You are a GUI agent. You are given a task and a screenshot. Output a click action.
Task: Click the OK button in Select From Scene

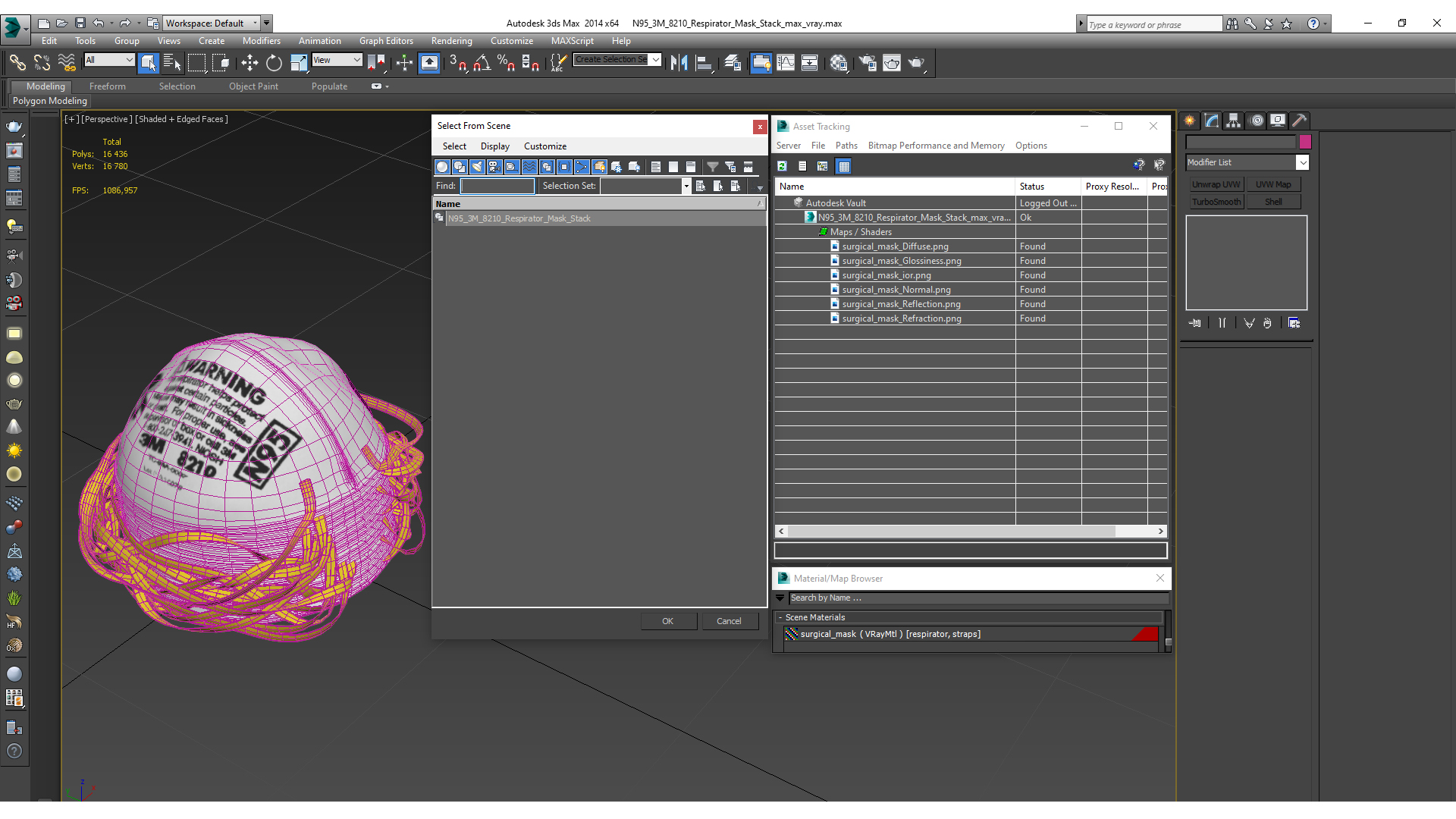pos(667,621)
